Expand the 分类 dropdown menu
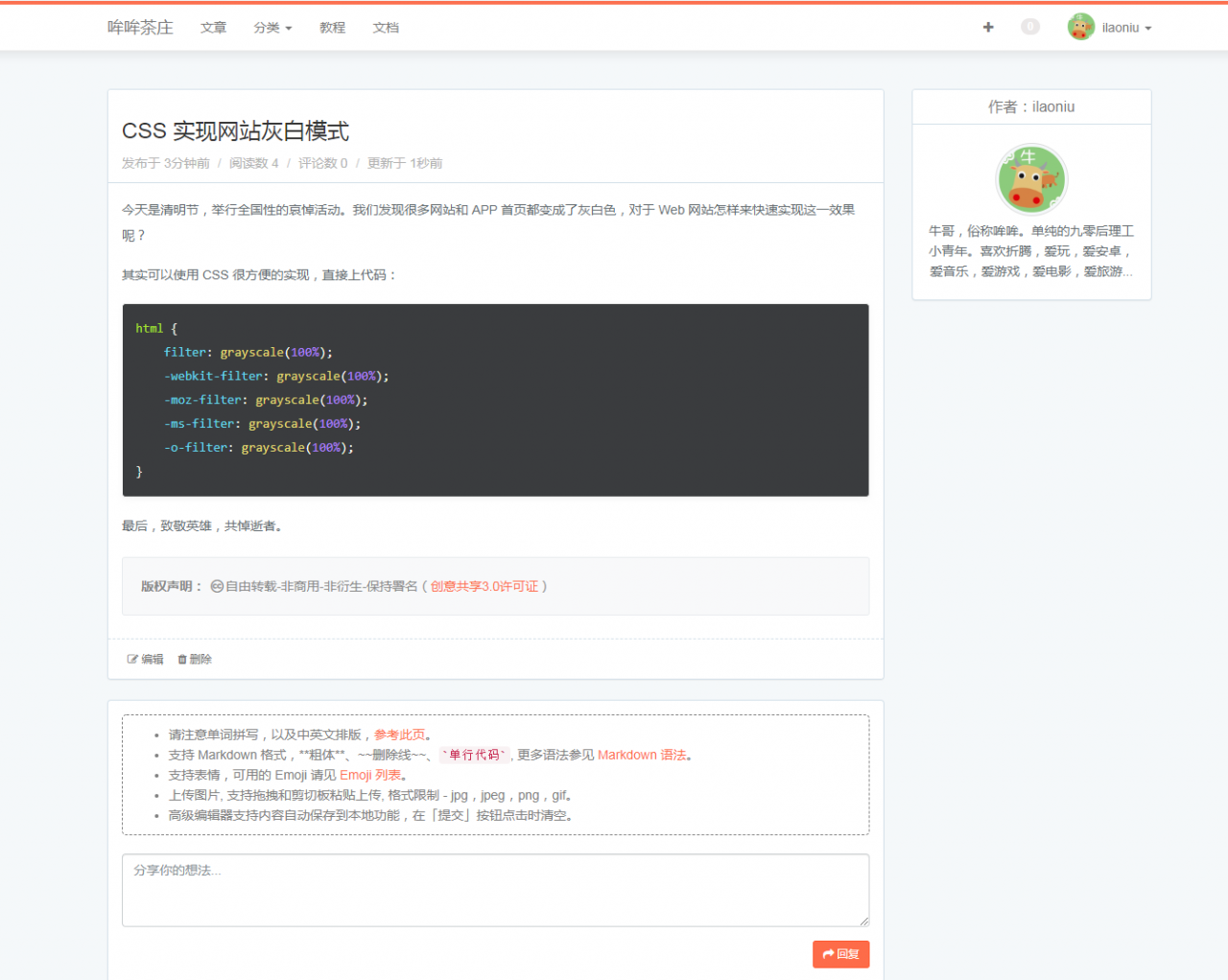 pos(272,28)
